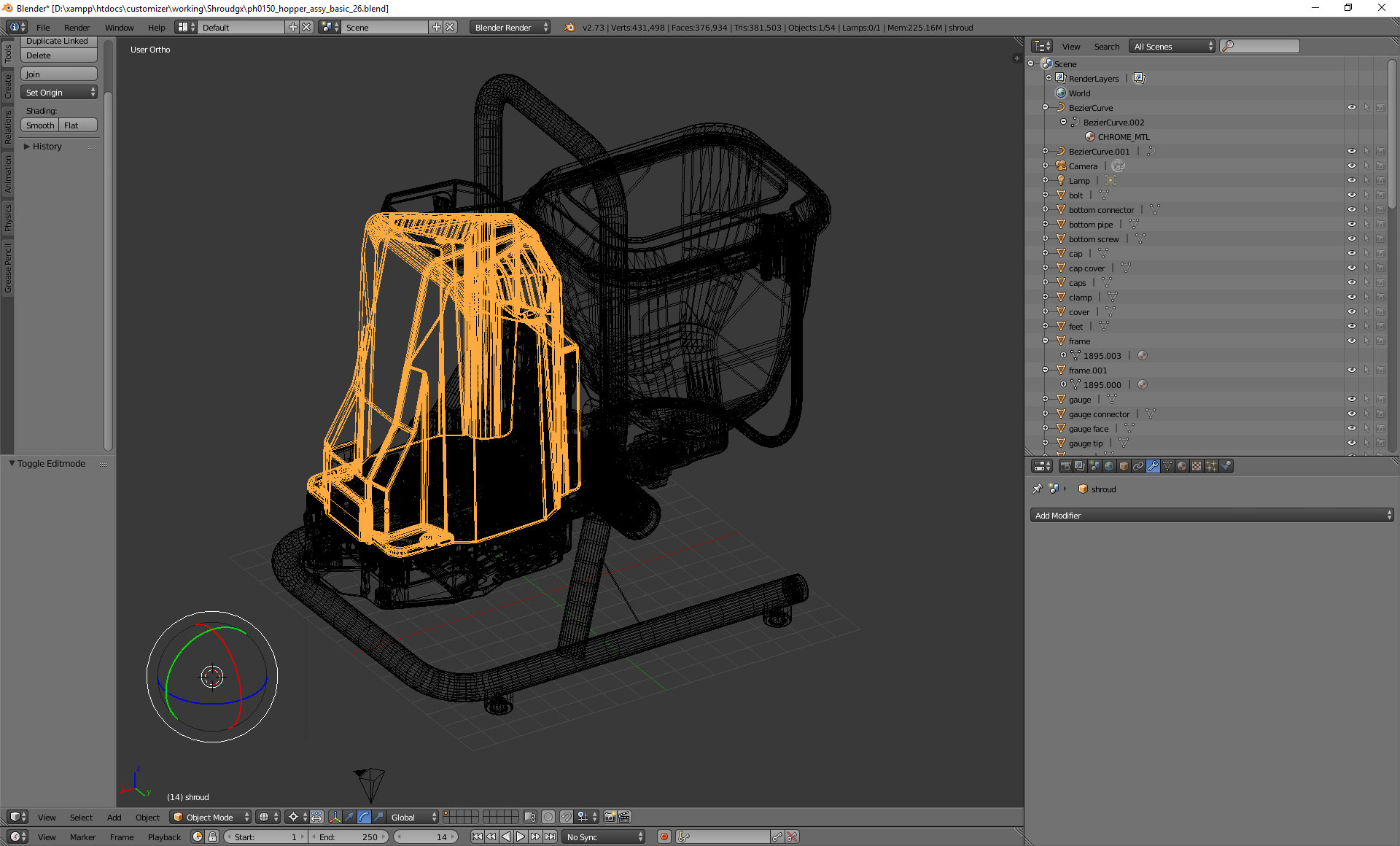Open the Material properties tab
Screen dimensions: 1400x846
pos(1182,466)
